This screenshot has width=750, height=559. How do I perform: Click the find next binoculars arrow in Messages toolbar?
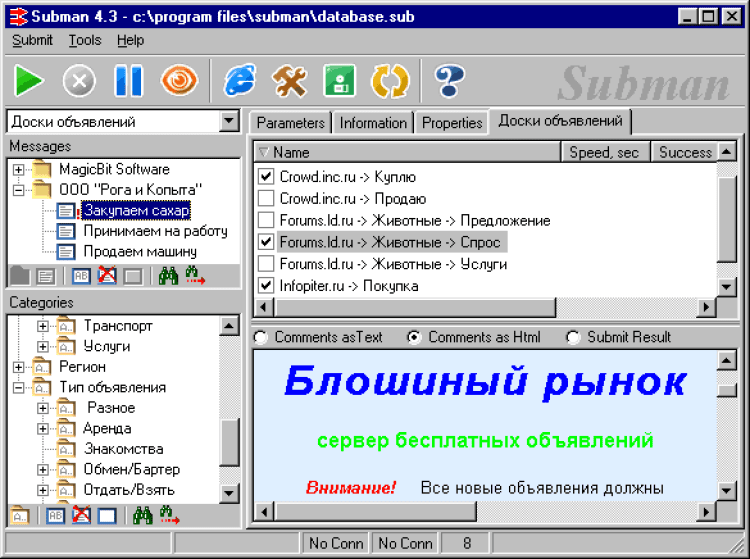click(195, 276)
